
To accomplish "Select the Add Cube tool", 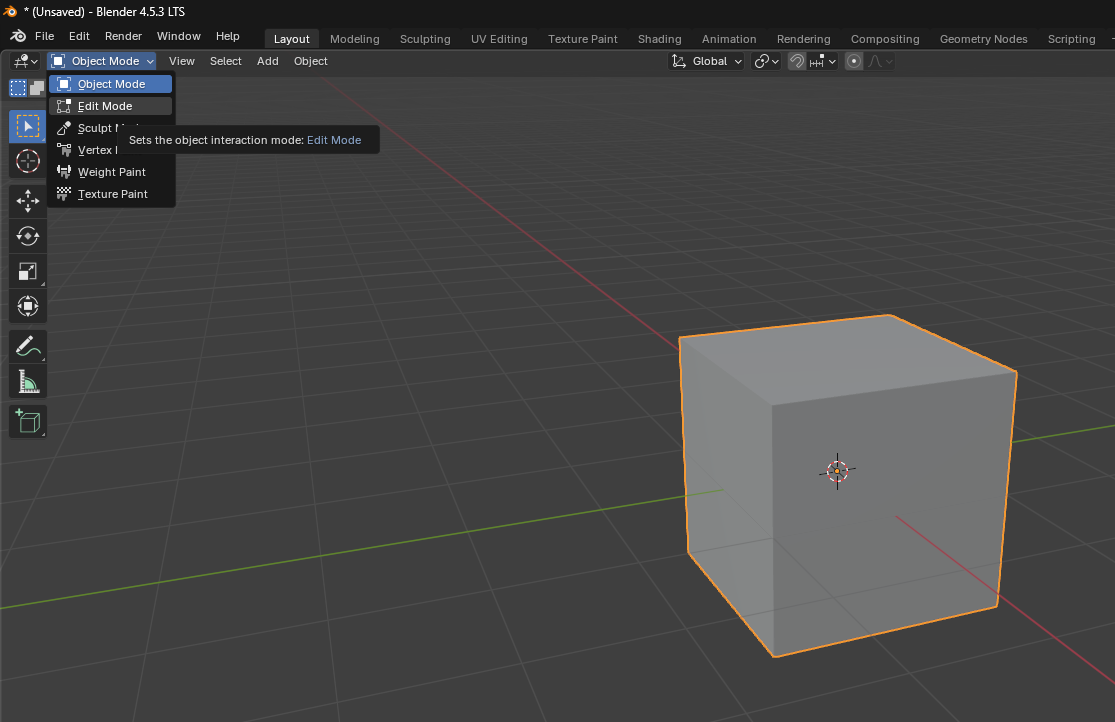I will coord(27,421).
